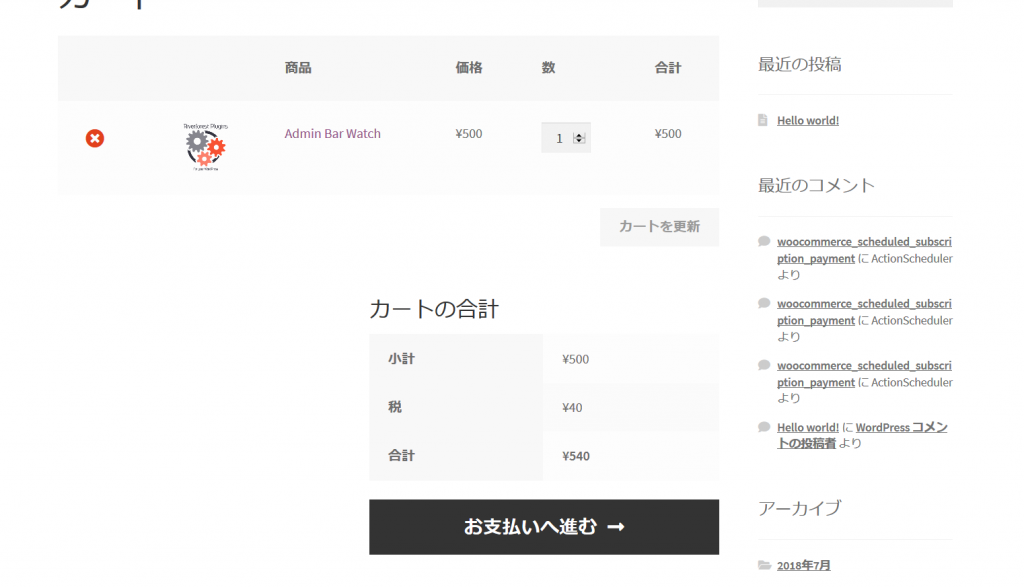Click folder icon beside 2018年7月

click(764, 565)
